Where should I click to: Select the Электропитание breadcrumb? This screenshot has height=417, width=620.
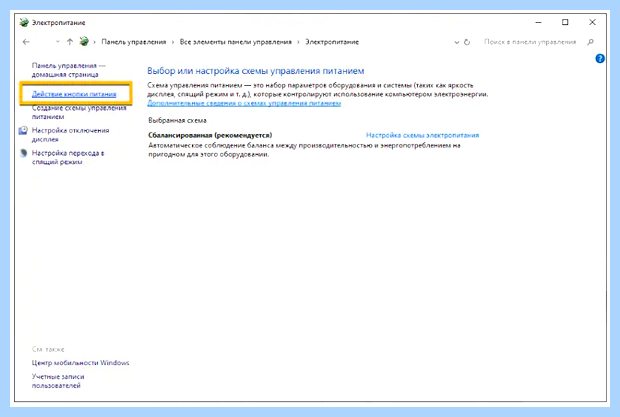click(x=332, y=42)
